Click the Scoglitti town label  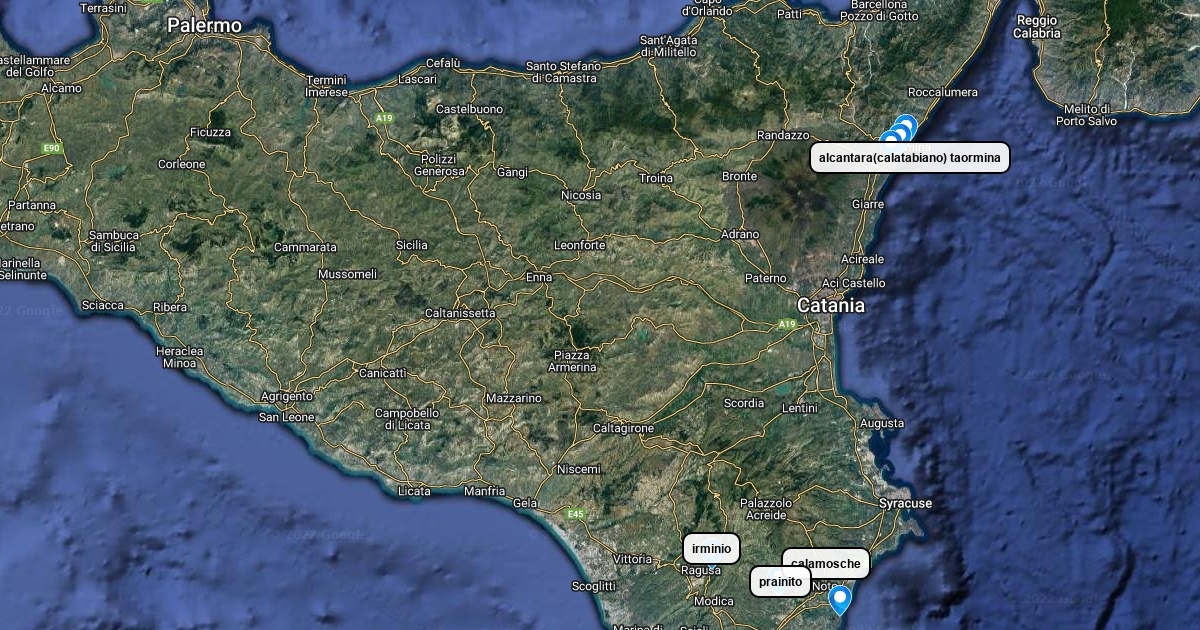593,586
